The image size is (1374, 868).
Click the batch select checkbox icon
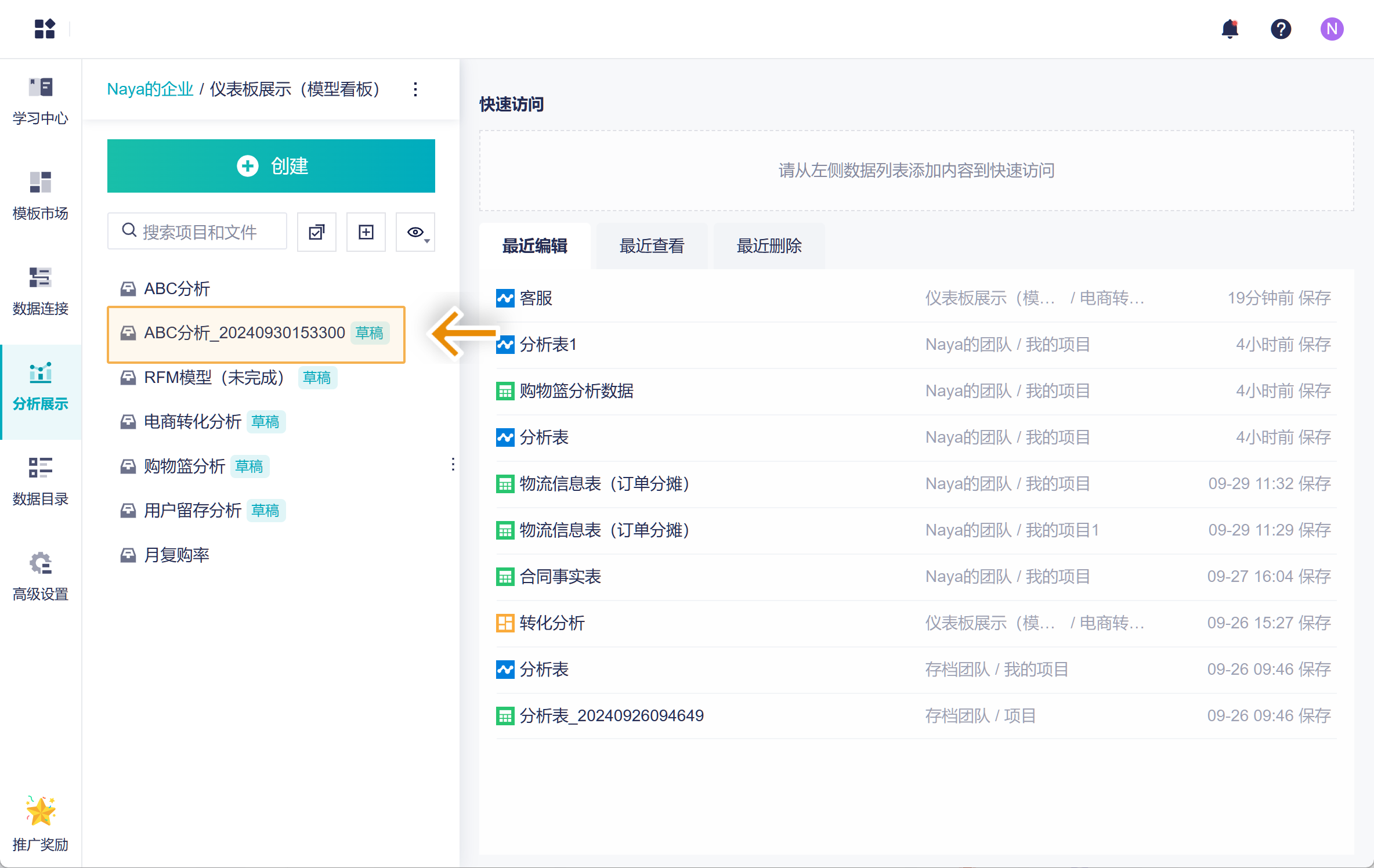click(x=317, y=232)
